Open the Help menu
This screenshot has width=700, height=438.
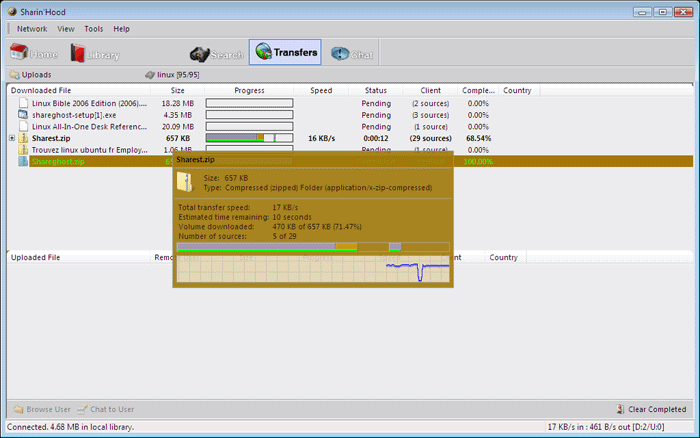click(x=122, y=29)
